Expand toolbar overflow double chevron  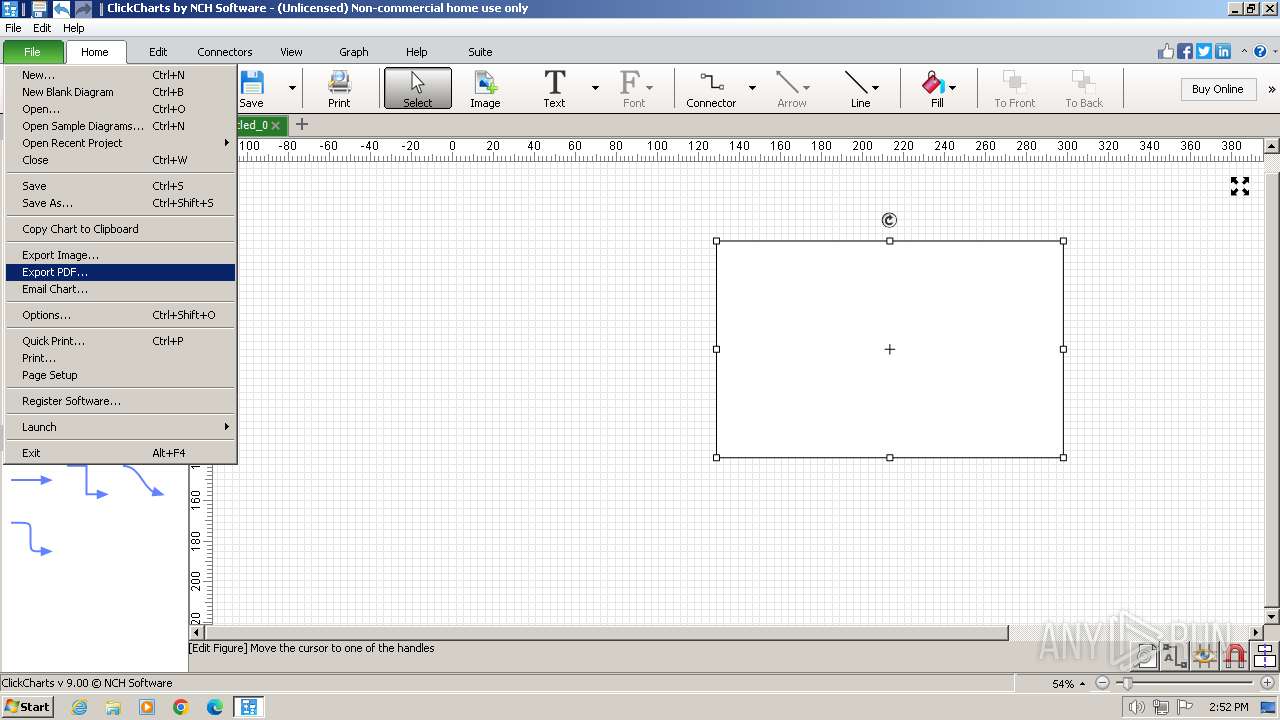1272,89
